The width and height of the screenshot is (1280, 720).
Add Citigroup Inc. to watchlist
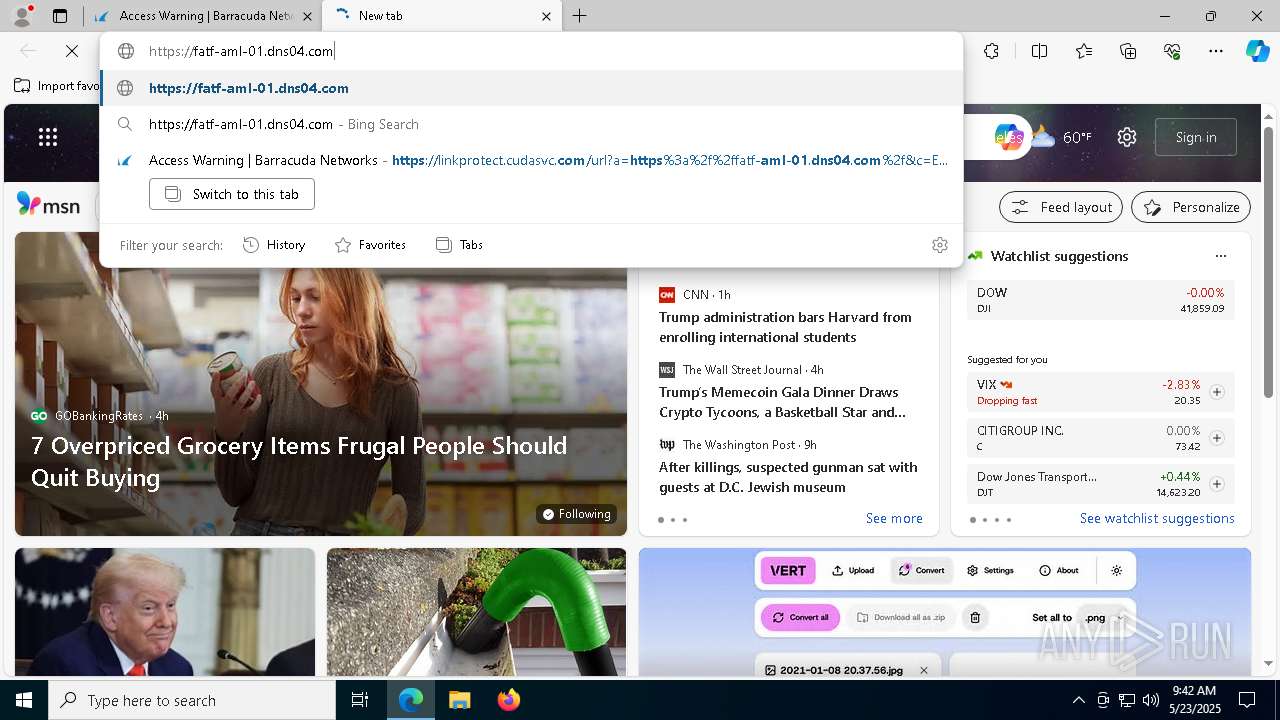pyautogui.click(x=1217, y=438)
